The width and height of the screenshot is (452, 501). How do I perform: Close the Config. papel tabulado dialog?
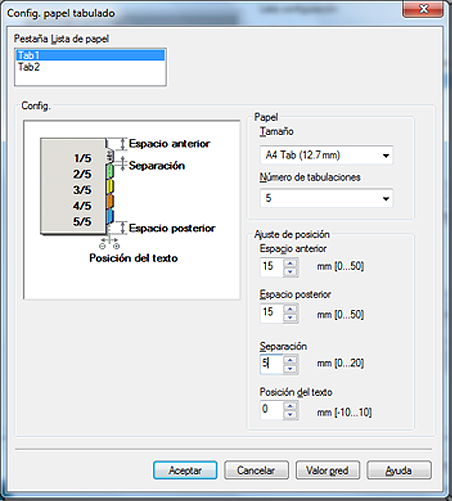click(423, 9)
